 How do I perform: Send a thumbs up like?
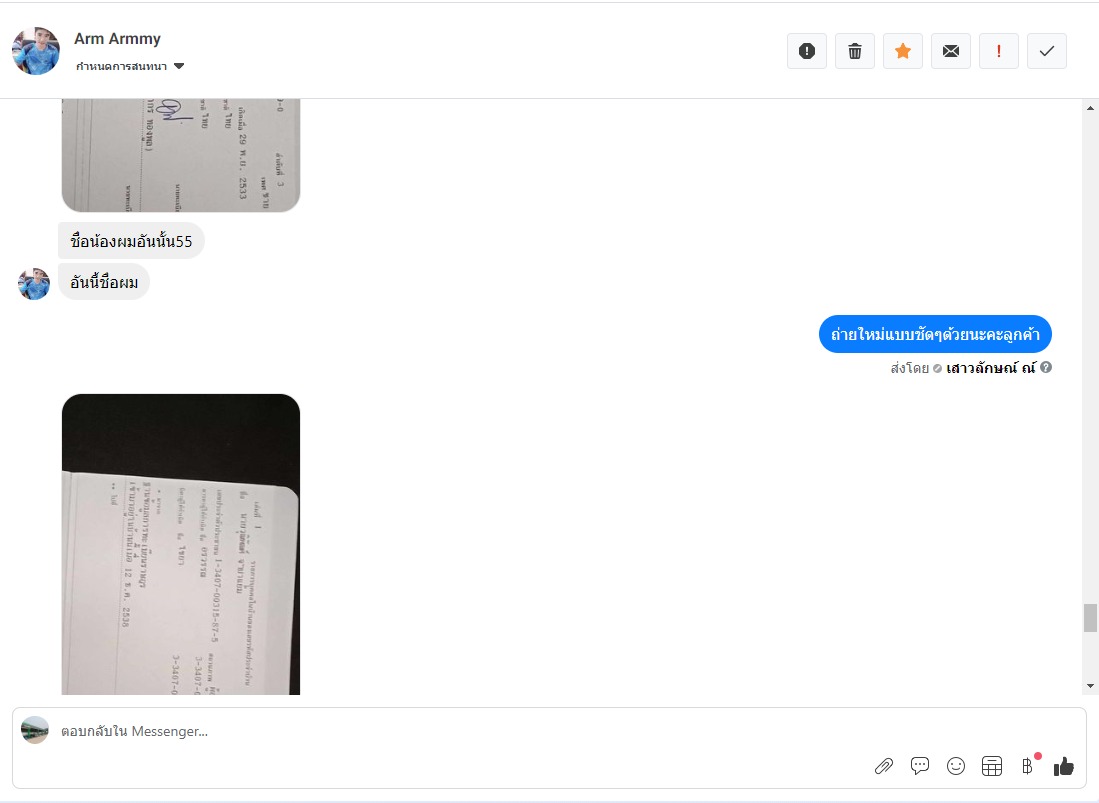[x=1064, y=766]
